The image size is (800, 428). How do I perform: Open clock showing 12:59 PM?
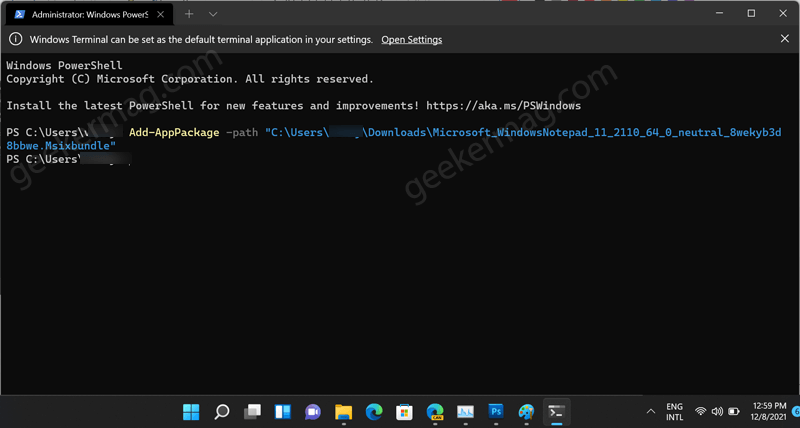coord(769,411)
